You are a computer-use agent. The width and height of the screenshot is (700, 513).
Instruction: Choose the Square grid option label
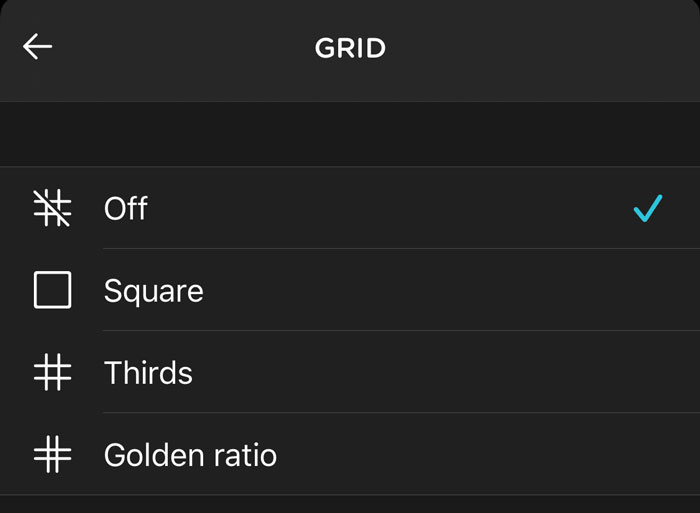click(154, 291)
